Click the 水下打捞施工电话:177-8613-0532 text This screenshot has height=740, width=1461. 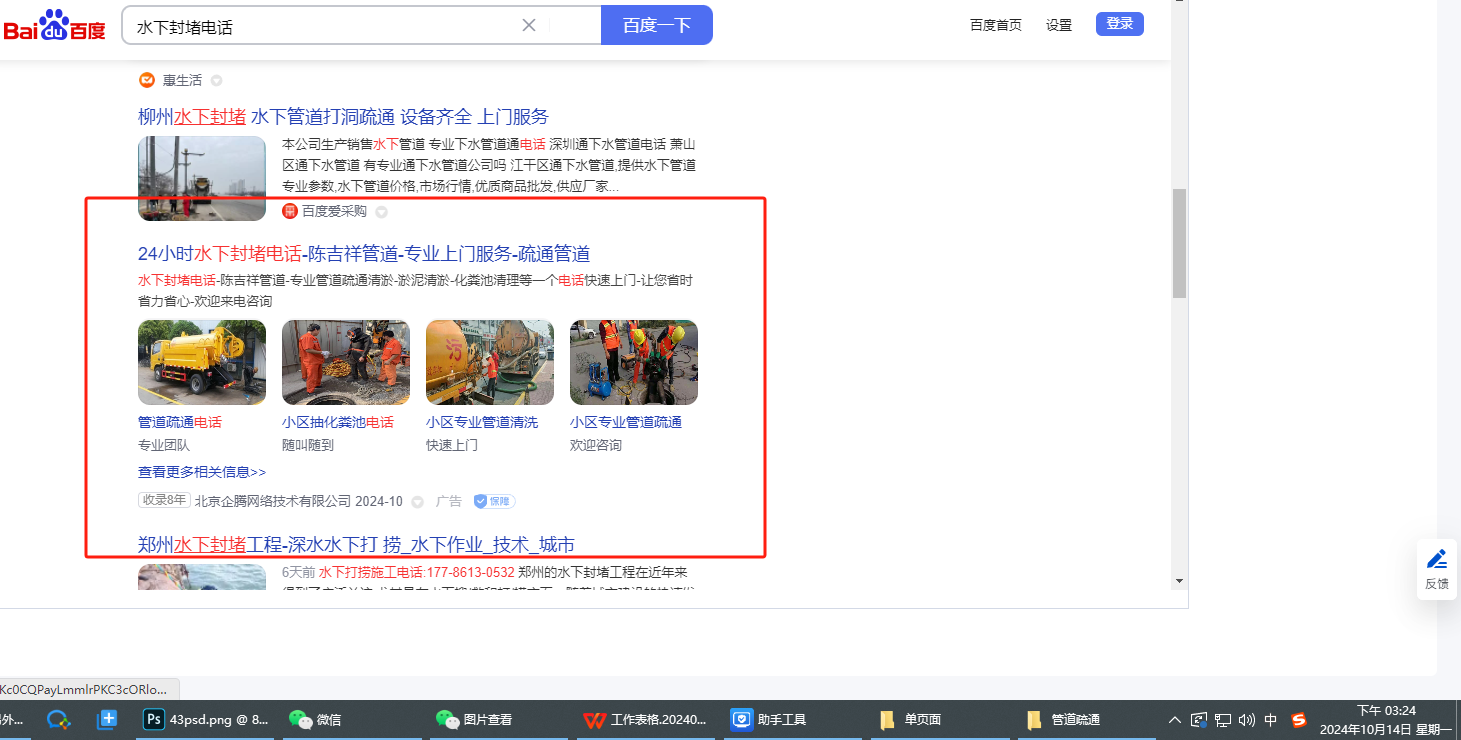[417, 573]
